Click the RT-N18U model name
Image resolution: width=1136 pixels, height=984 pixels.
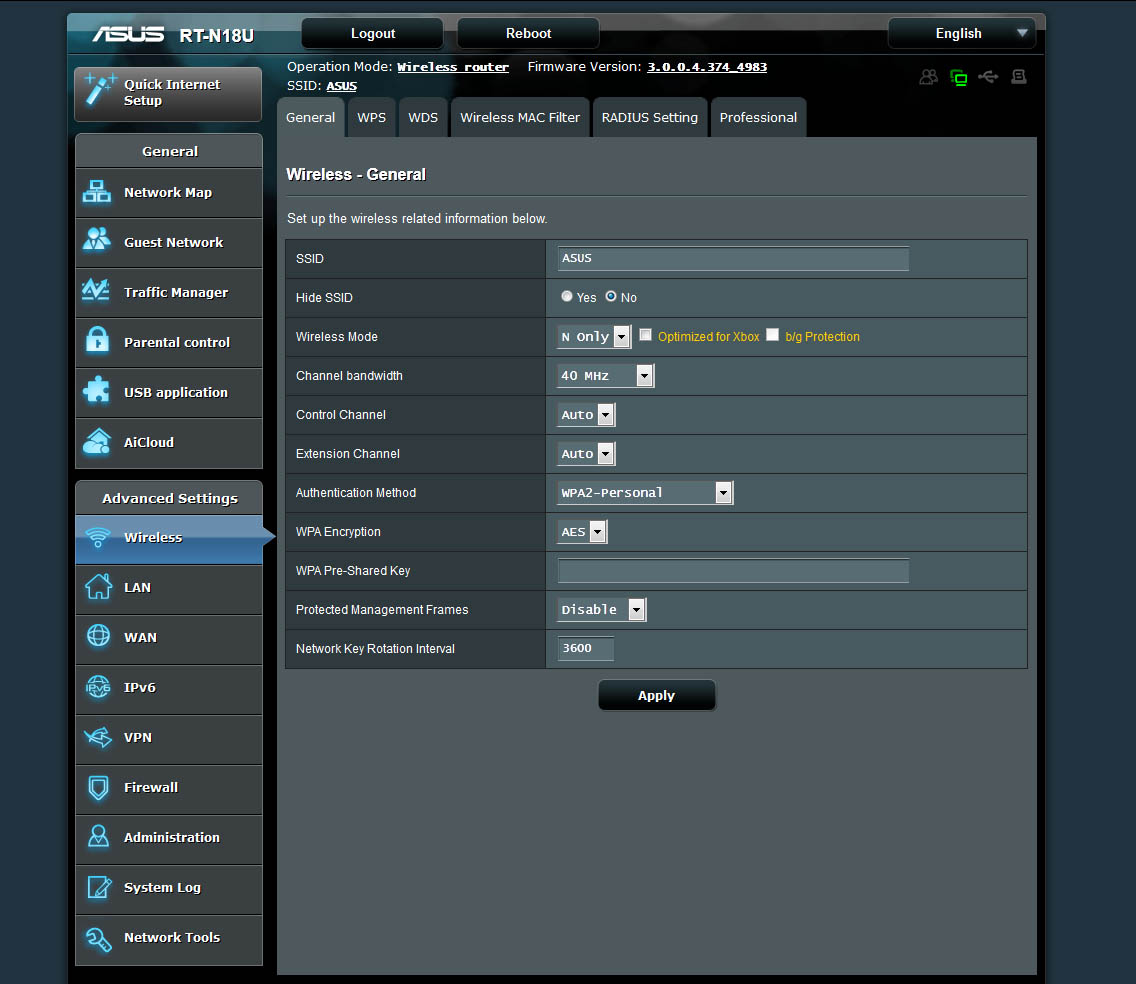[x=217, y=36]
